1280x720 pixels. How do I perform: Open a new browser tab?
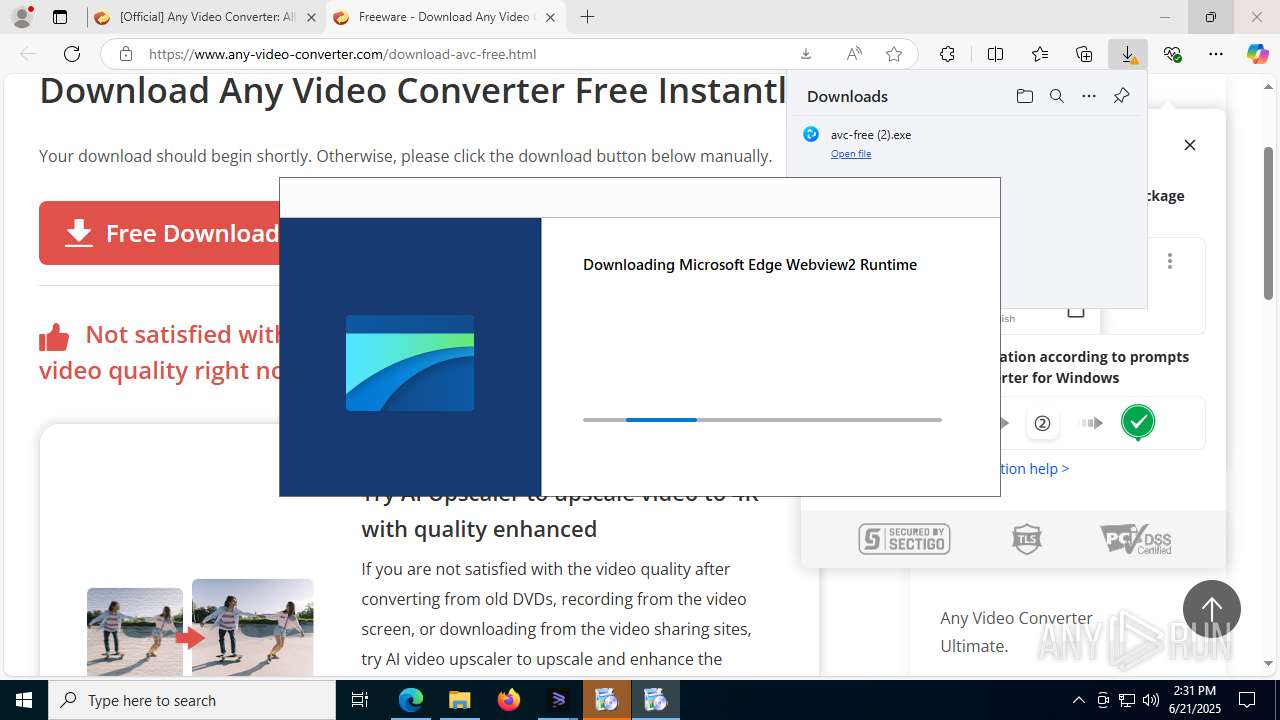587,17
